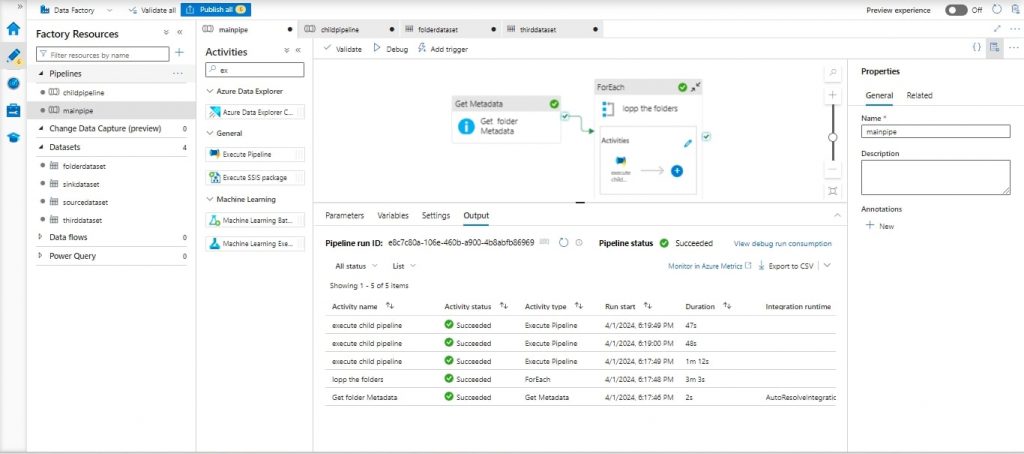Switch to the Variables tab

(x=393, y=215)
